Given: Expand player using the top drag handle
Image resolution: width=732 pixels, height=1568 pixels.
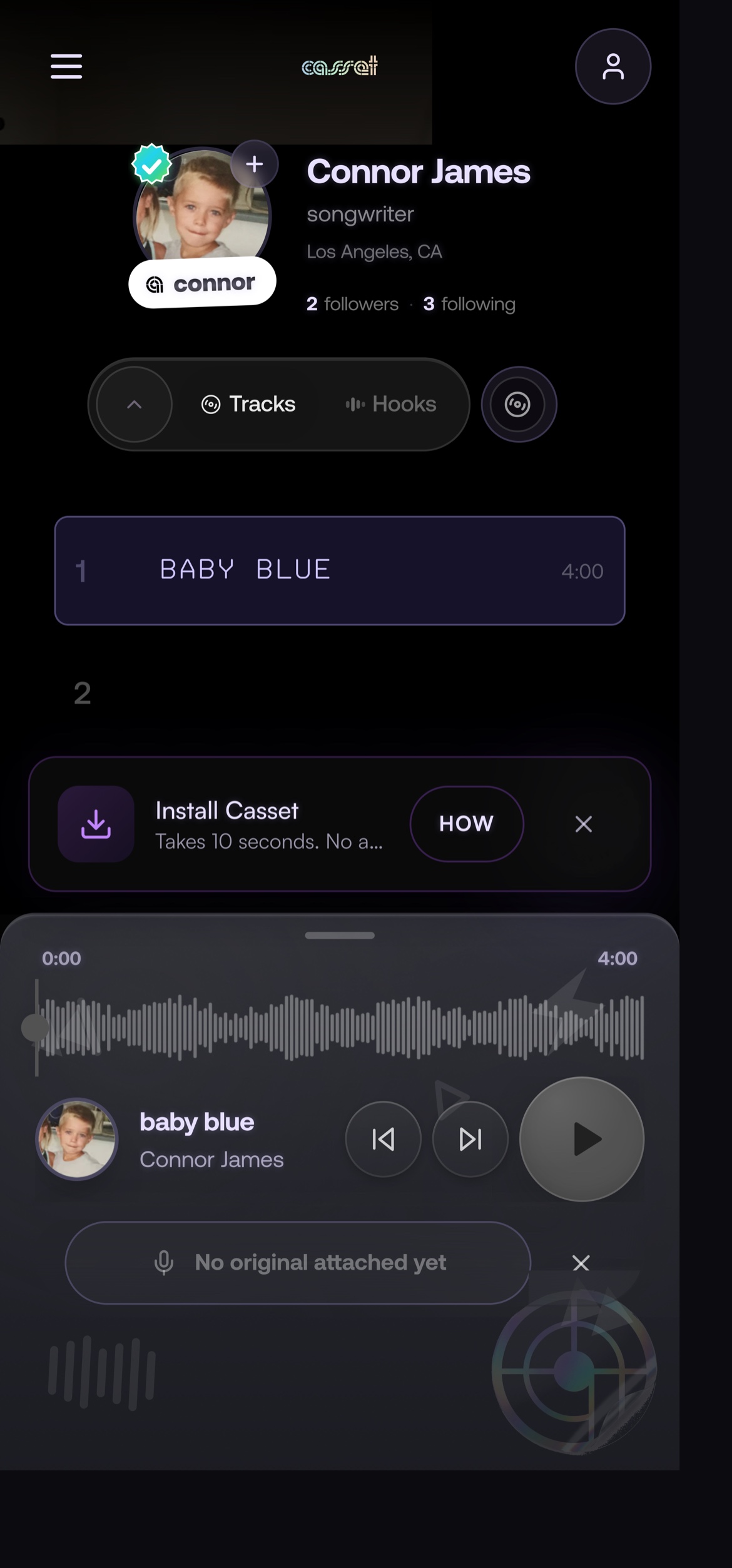Looking at the screenshot, I should (x=340, y=935).
